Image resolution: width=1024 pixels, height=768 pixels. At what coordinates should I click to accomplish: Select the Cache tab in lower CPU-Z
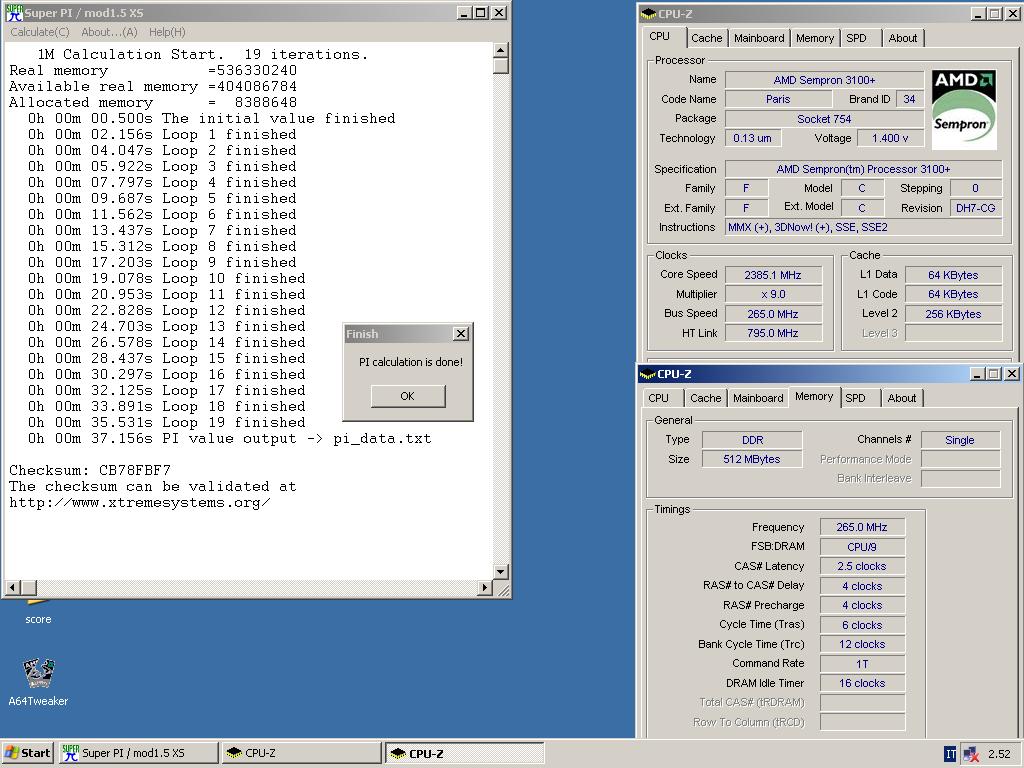[x=705, y=398]
